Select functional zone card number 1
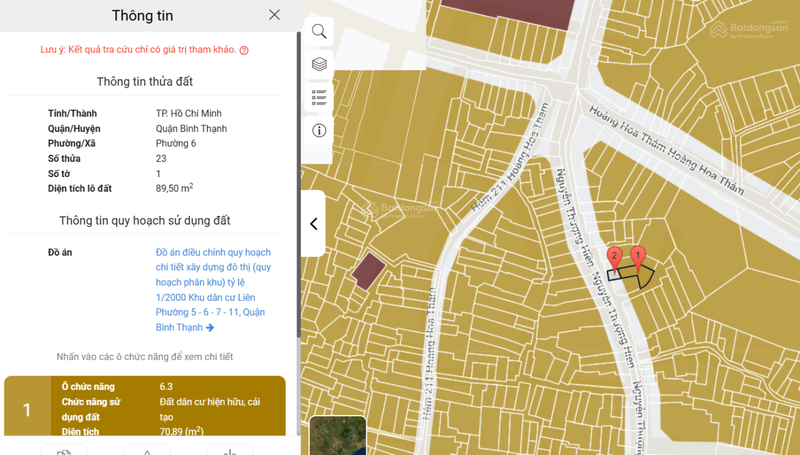This screenshot has width=800, height=455. [x=145, y=408]
